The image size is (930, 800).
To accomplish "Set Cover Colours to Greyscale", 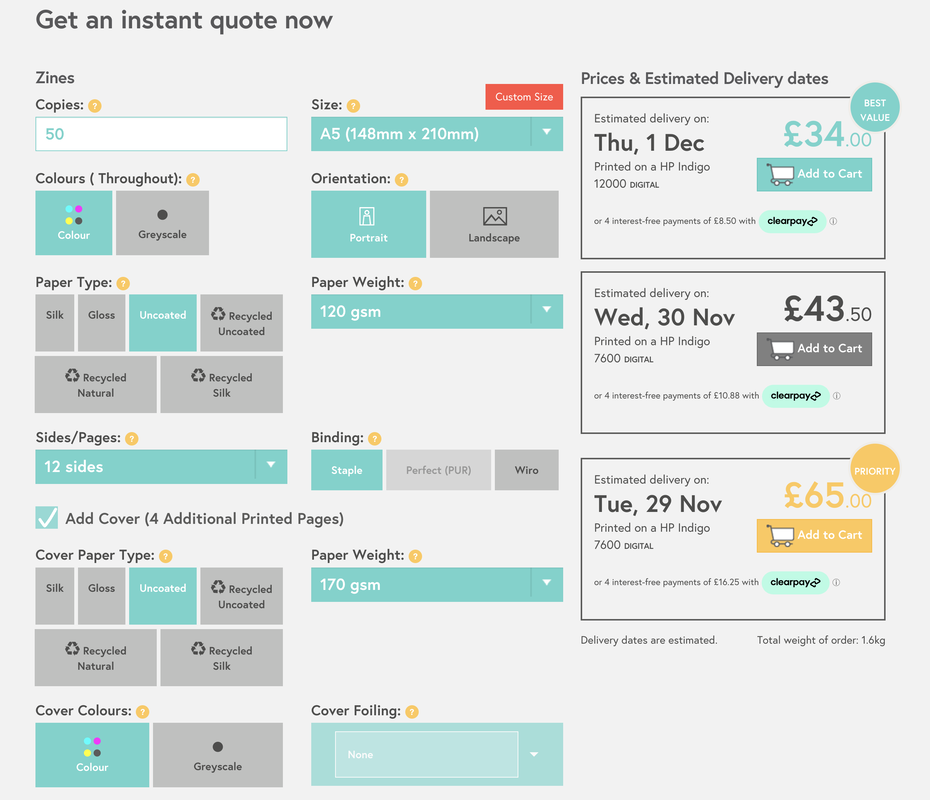I will coord(218,755).
